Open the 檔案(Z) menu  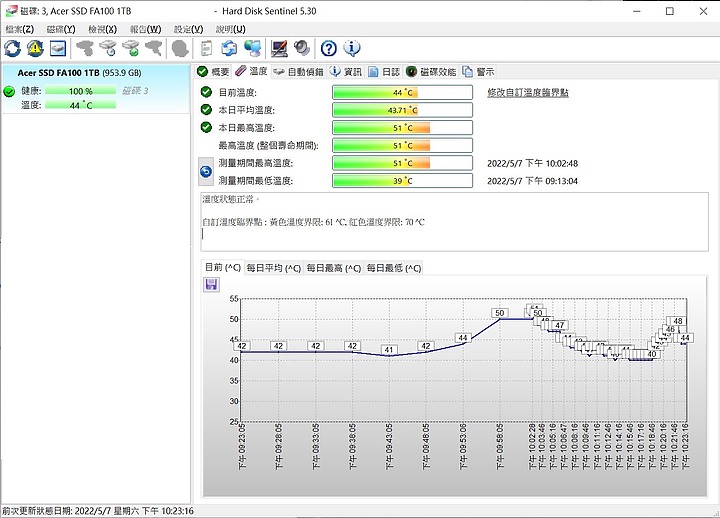click(20, 29)
